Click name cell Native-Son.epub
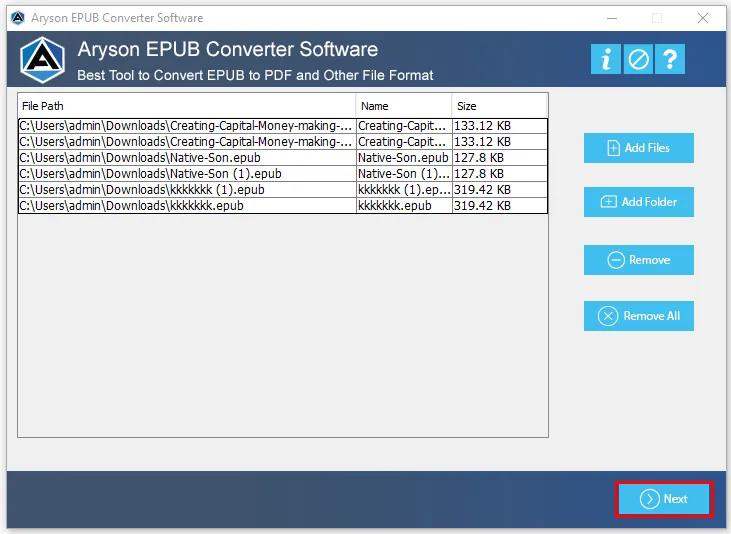Image resolution: width=731 pixels, height=534 pixels. [404, 158]
